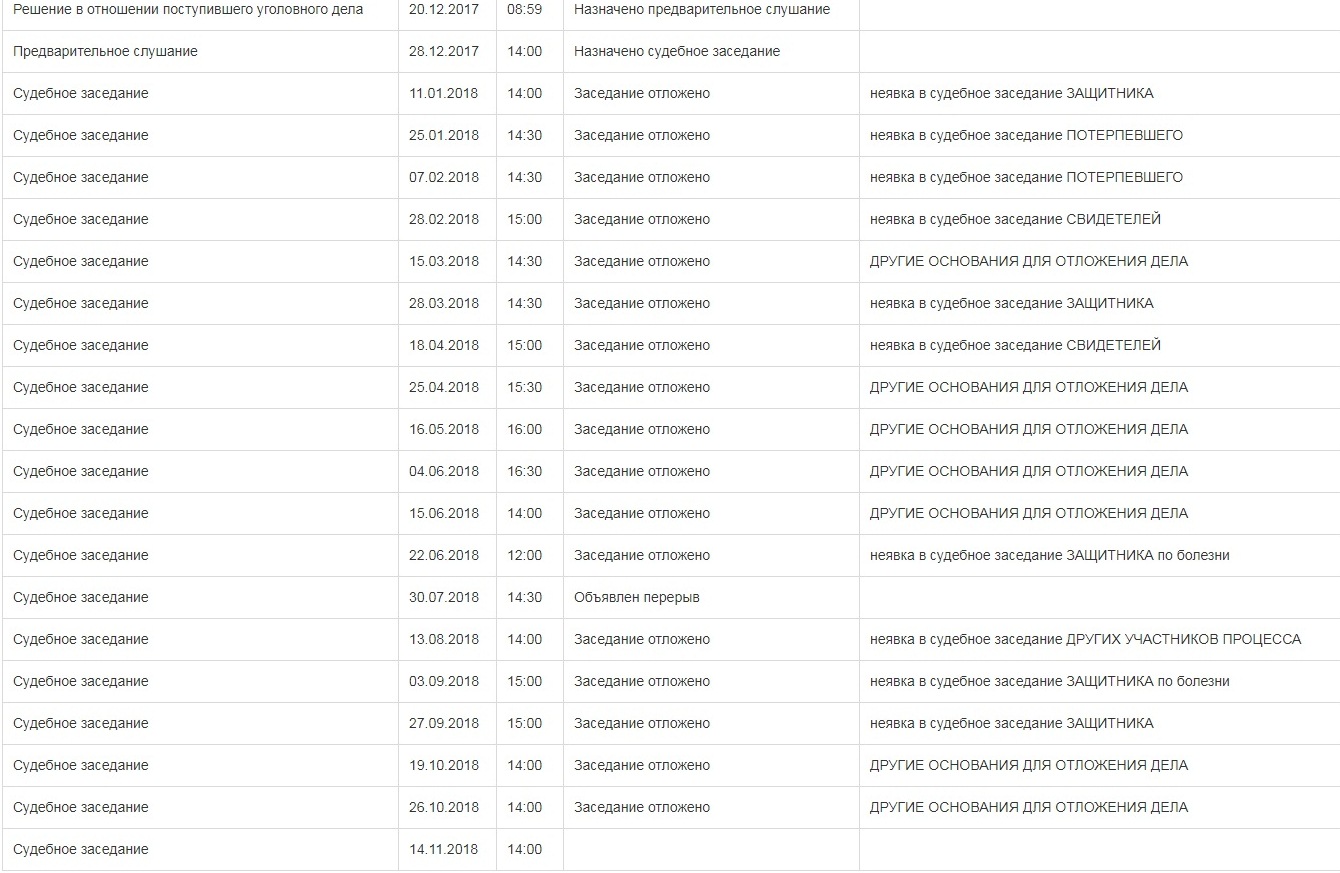Select the date 03.09.2018
The height and width of the screenshot is (873, 1340).
tap(444, 681)
